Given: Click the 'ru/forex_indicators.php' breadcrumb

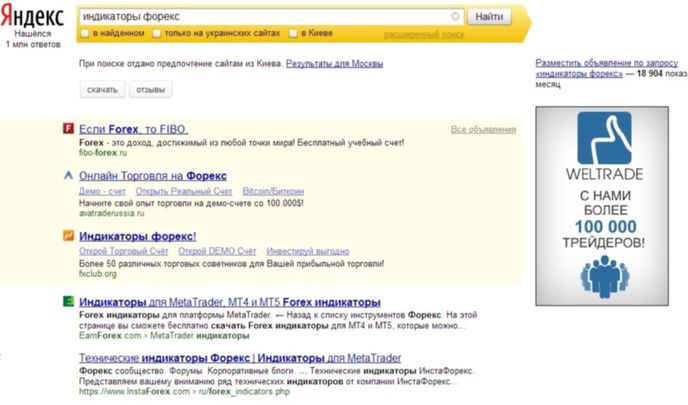Looking at the screenshot, I should coord(244,391).
